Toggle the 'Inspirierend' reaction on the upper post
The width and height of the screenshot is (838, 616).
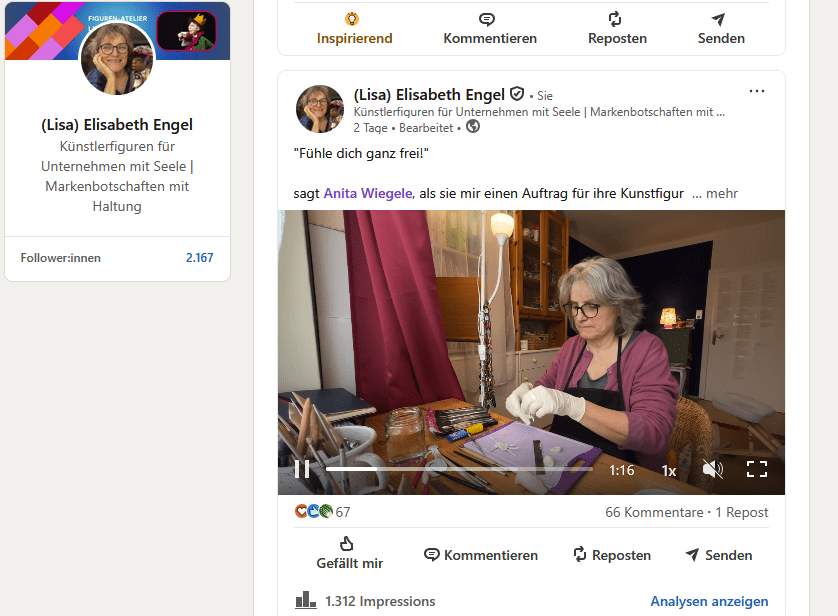(354, 29)
